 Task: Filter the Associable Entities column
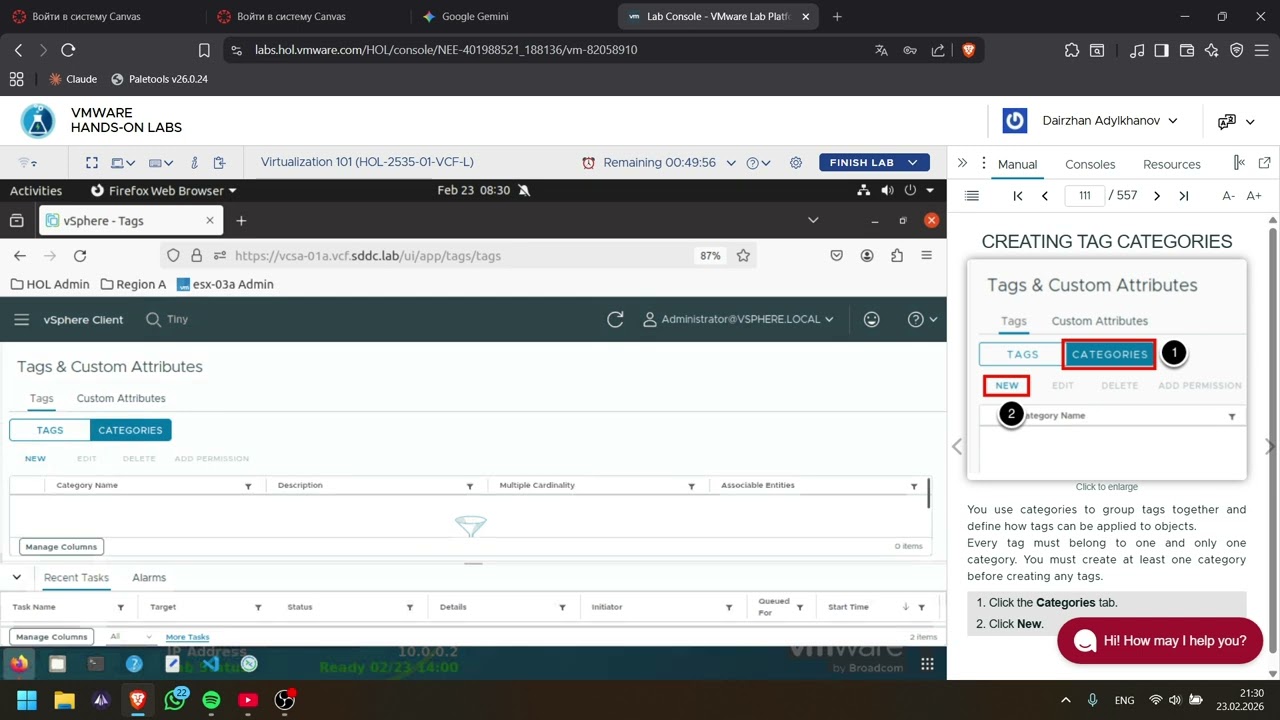(914, 486)
